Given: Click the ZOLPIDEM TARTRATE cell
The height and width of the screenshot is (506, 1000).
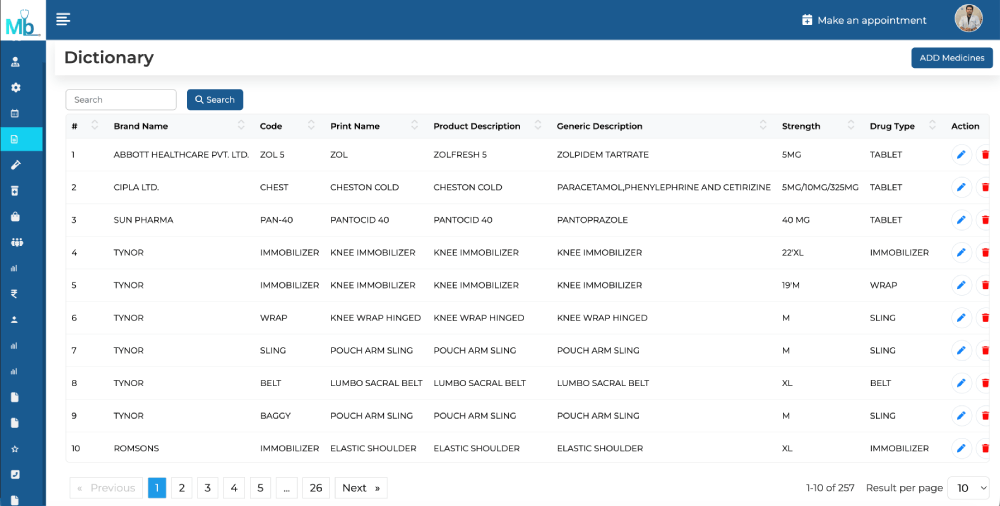Looking at the screenshot, I should 603,154.
